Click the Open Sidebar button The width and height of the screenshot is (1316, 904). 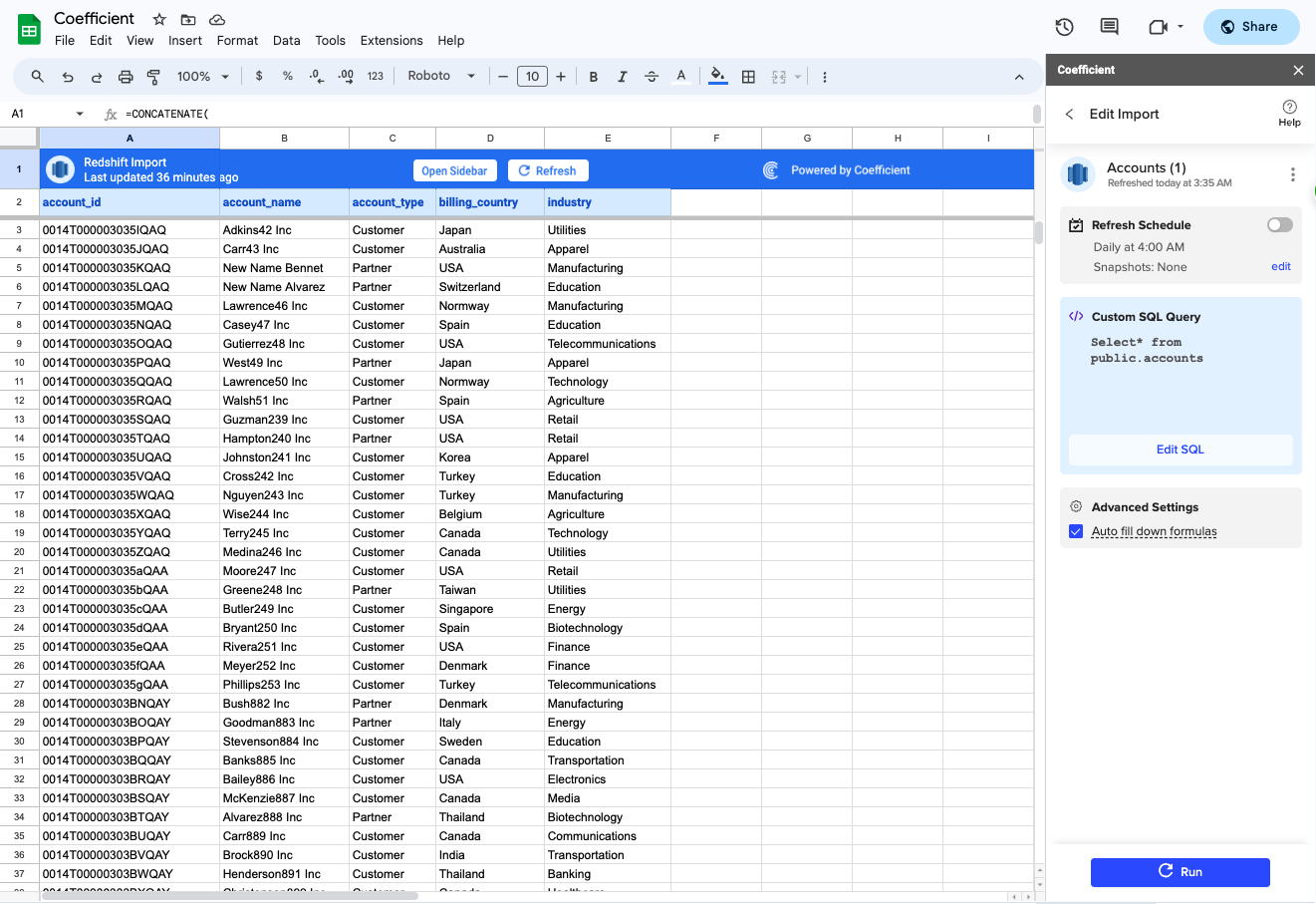[x=454, y=170]
